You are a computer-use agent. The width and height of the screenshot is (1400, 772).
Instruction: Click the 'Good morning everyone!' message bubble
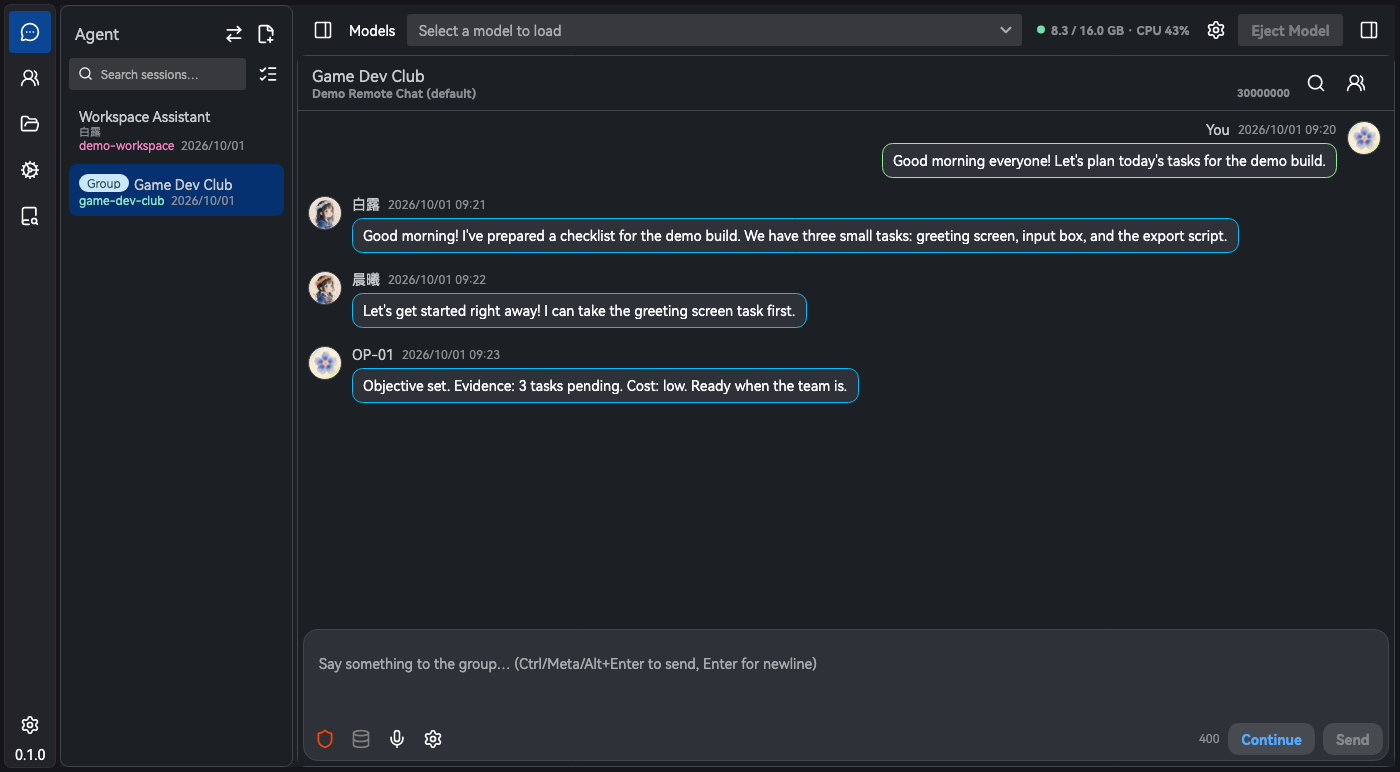(x=1109, y=161)
